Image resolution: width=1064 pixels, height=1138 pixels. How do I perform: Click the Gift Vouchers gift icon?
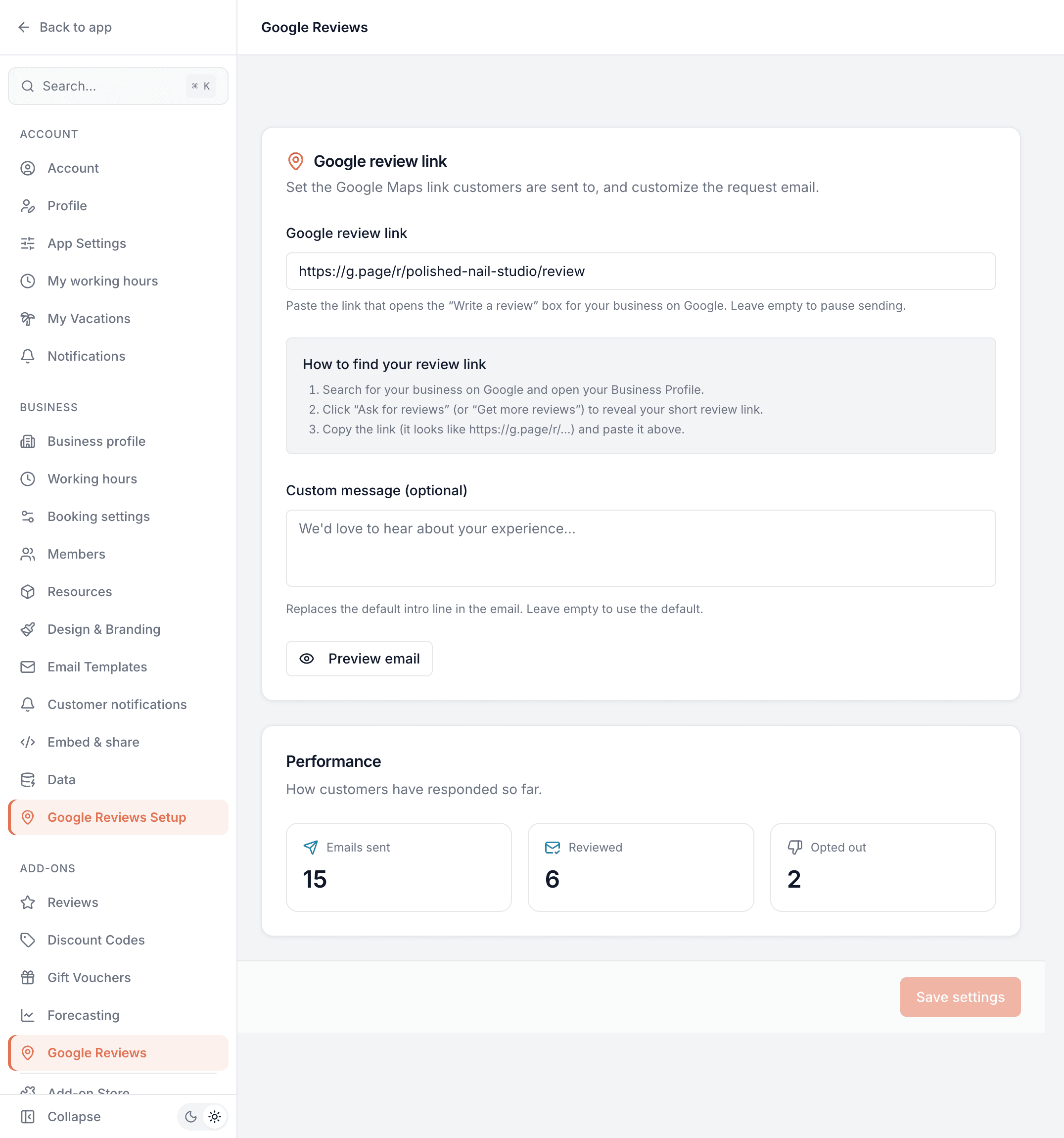pos(28,977)
